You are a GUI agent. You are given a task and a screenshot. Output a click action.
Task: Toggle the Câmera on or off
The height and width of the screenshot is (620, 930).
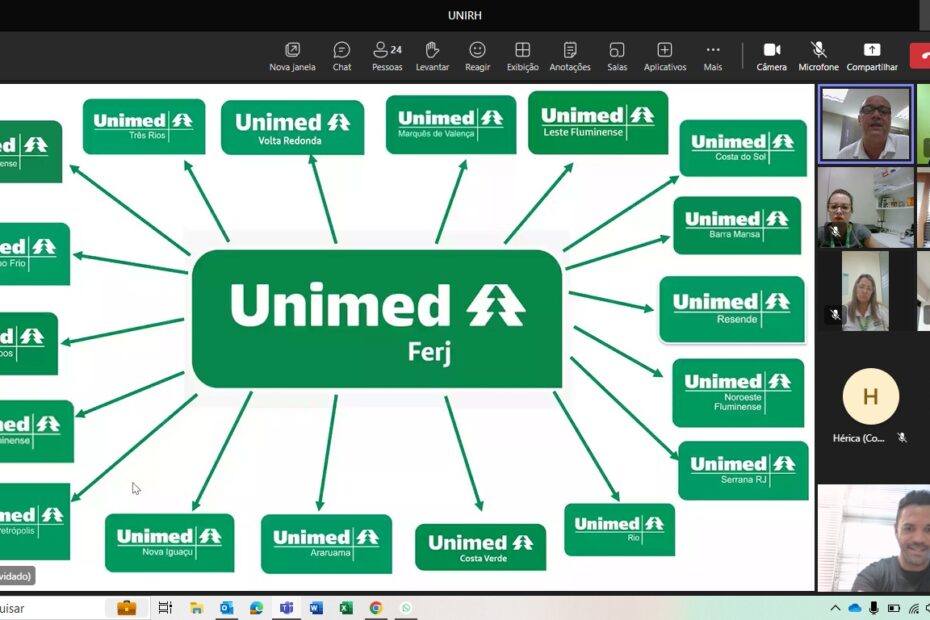771,56
